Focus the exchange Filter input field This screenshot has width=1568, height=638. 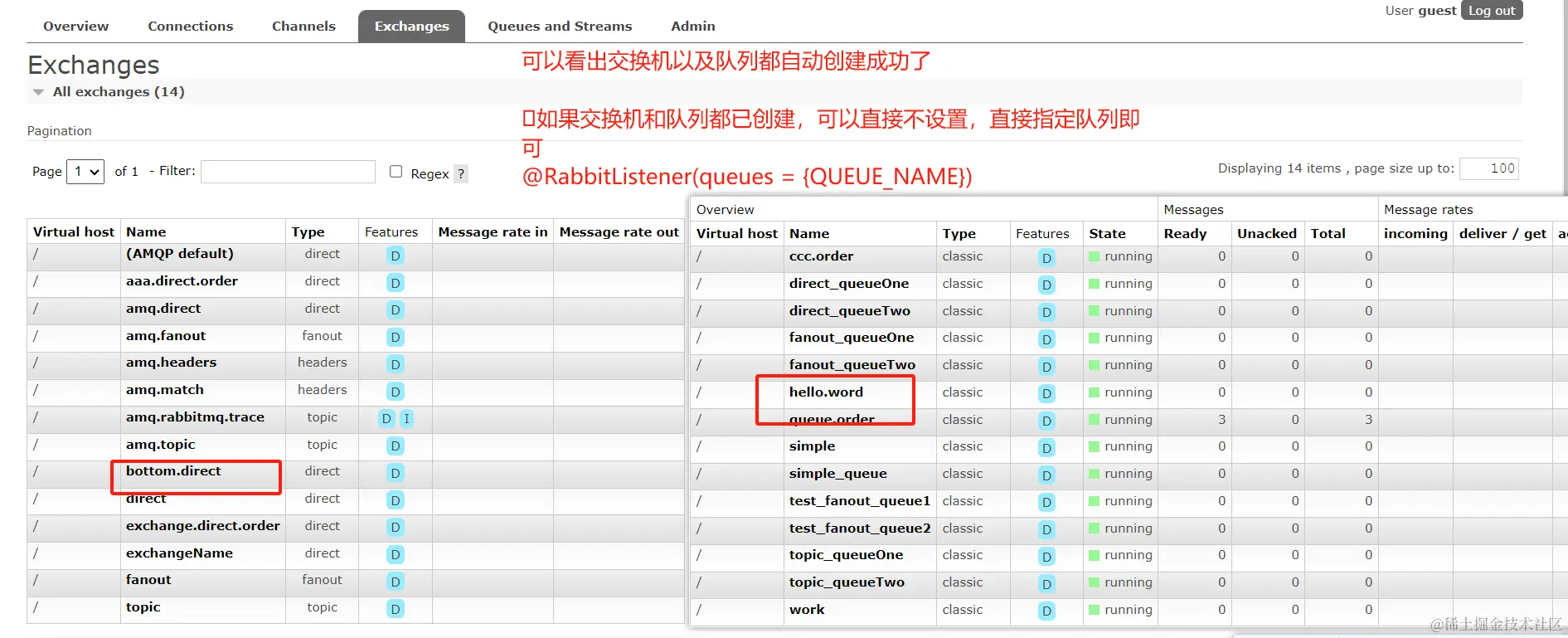[288, 172]
